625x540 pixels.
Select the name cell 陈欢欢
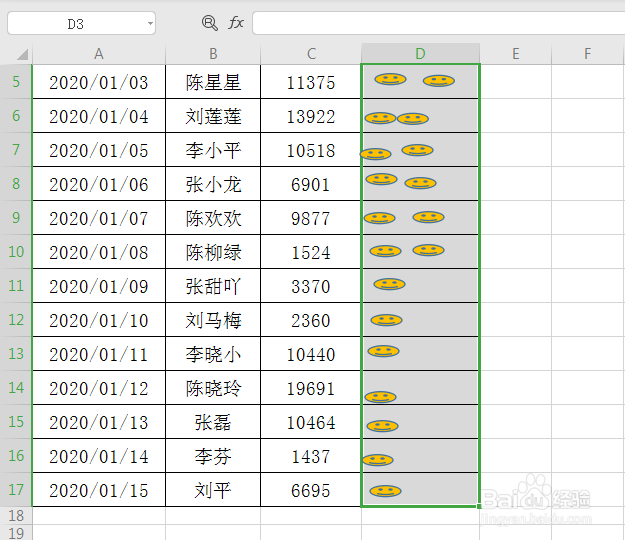(x=213, y=218)
